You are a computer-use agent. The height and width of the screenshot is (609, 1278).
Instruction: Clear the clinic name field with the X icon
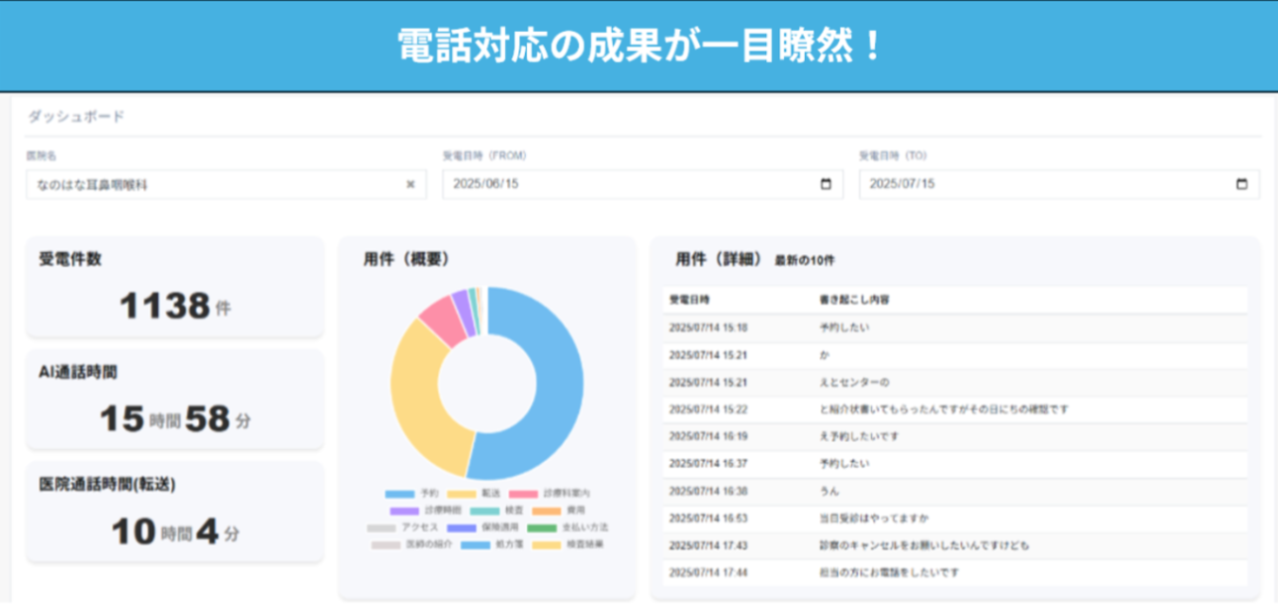pyautogui.click(x=410, y=184)
